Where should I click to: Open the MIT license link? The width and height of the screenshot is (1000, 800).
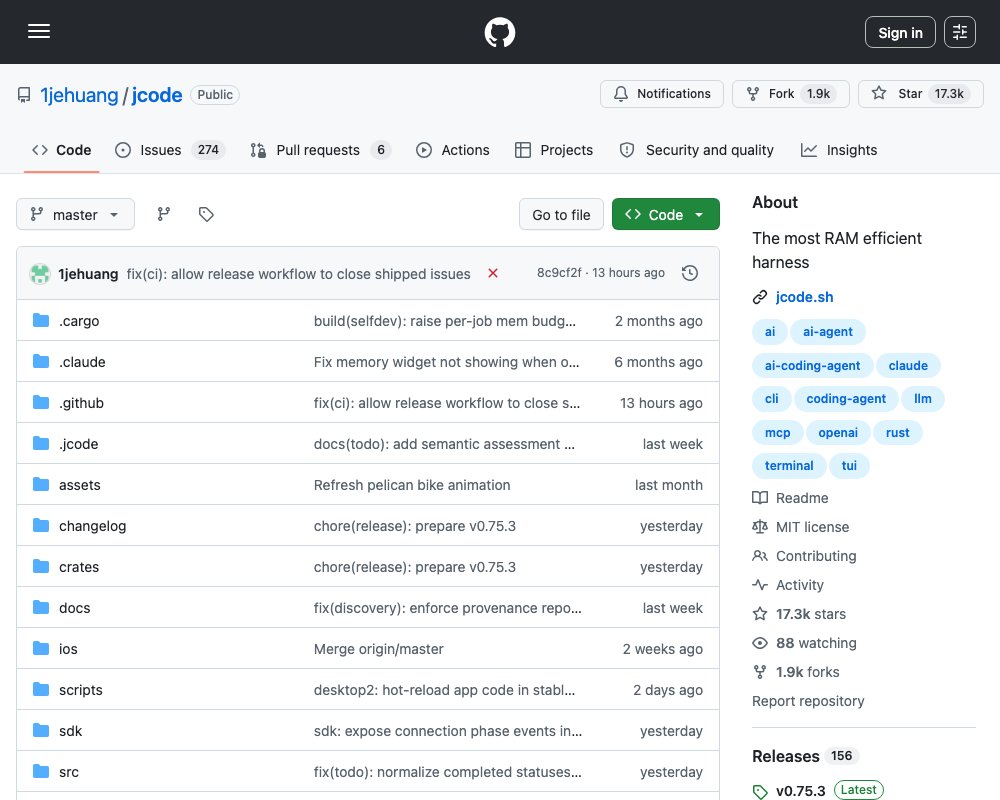tap(800, 527)
